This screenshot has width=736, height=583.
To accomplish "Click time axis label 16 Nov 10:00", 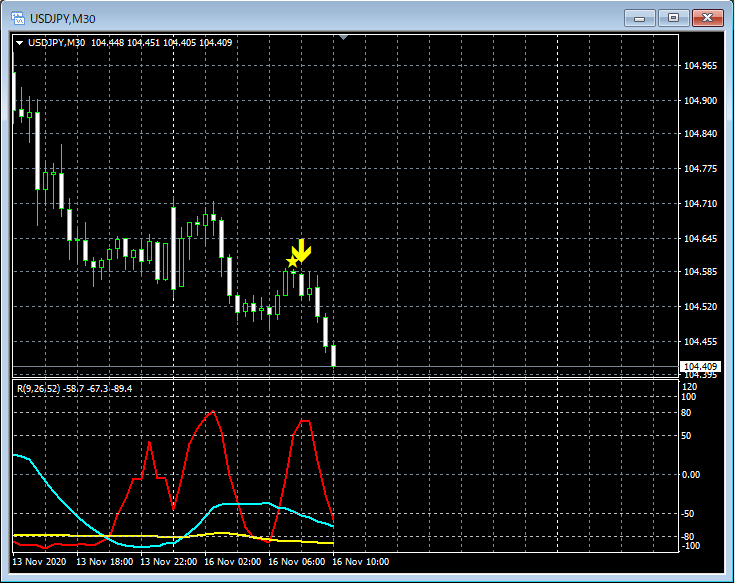I will tap(360, 562).
